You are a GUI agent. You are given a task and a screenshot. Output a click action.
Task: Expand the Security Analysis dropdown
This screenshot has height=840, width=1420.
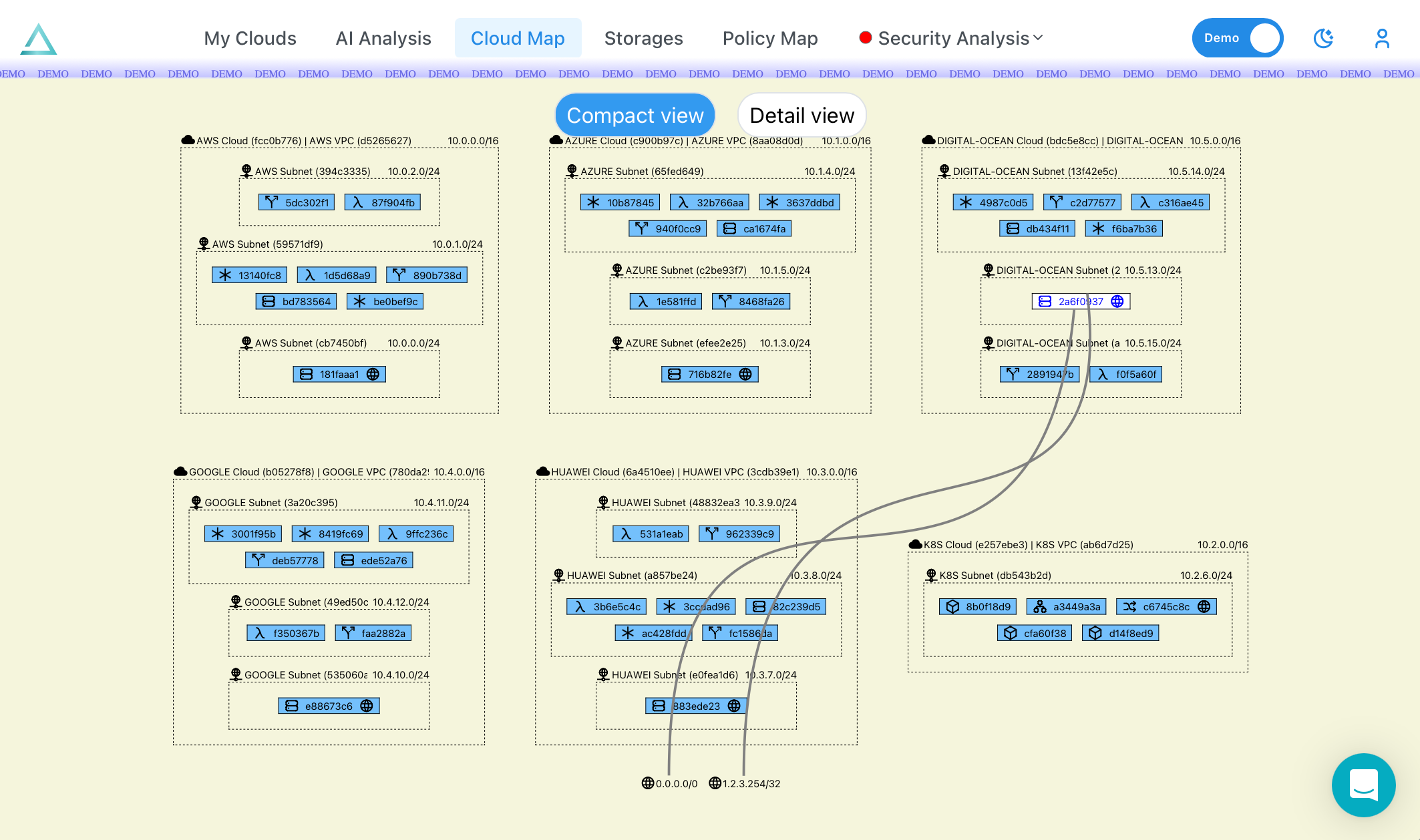[951, 38]
